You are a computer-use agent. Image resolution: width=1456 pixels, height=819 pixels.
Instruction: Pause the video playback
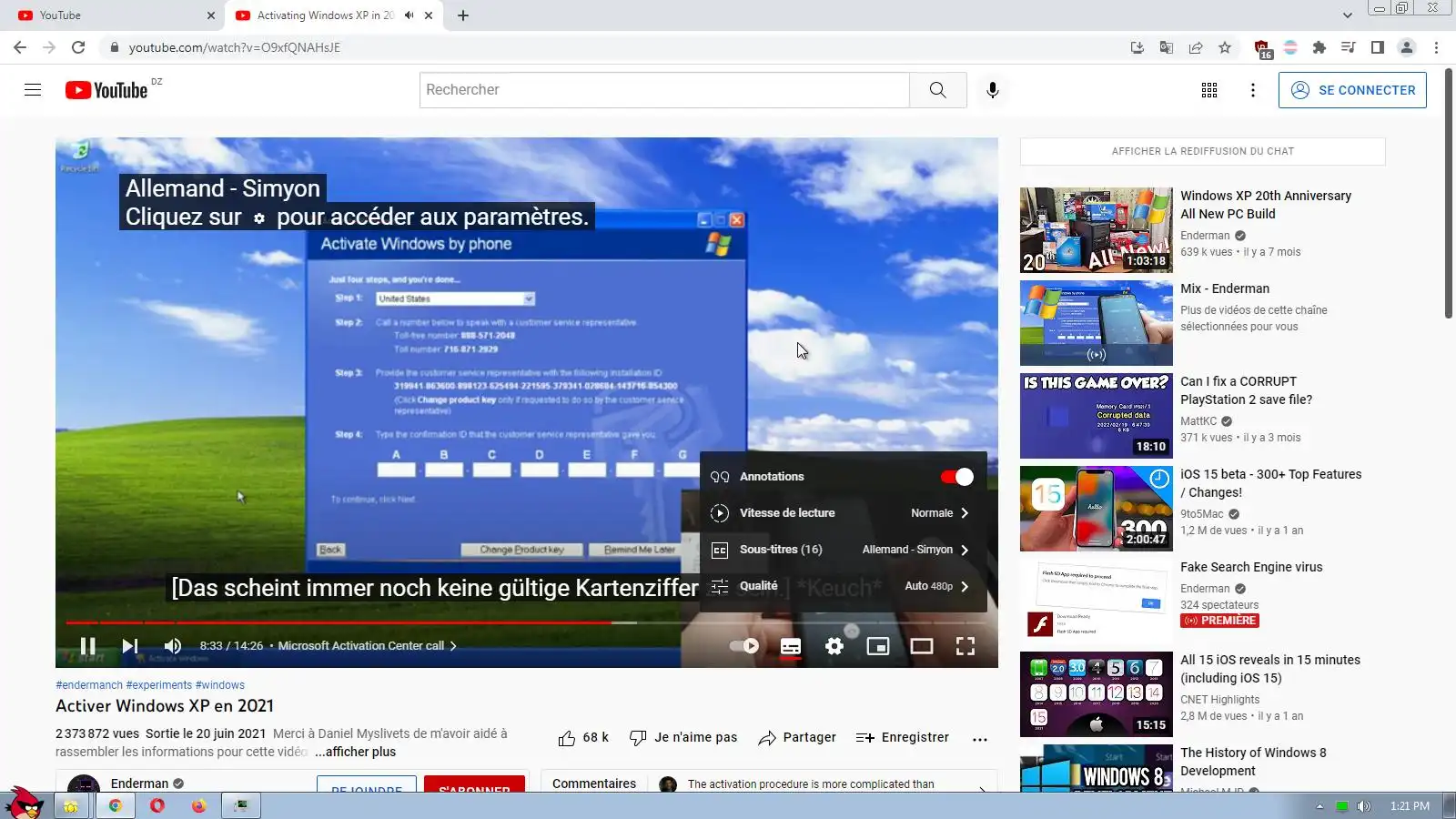88,646
